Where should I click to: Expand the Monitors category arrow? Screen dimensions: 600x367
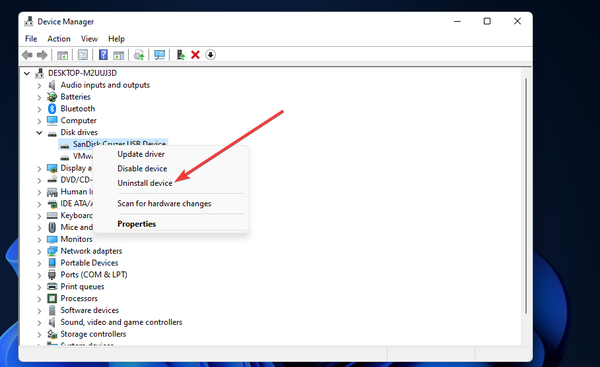point(39,240)
